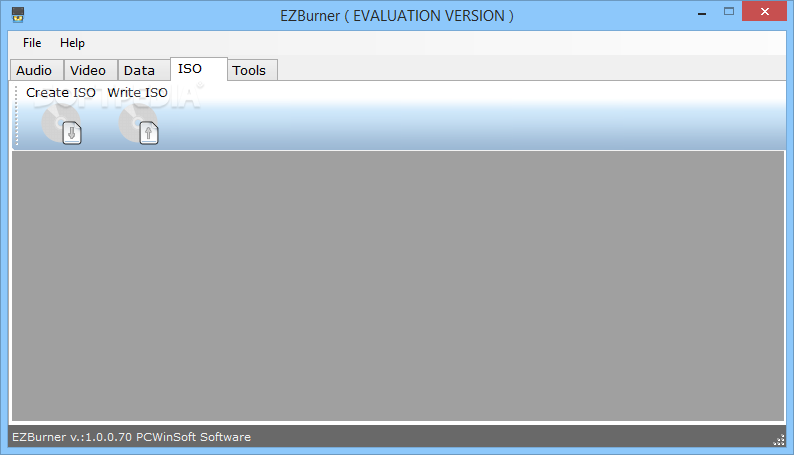
Task: Close the EZBurner window
Action: pyautogui.click(x=765, y=11)
